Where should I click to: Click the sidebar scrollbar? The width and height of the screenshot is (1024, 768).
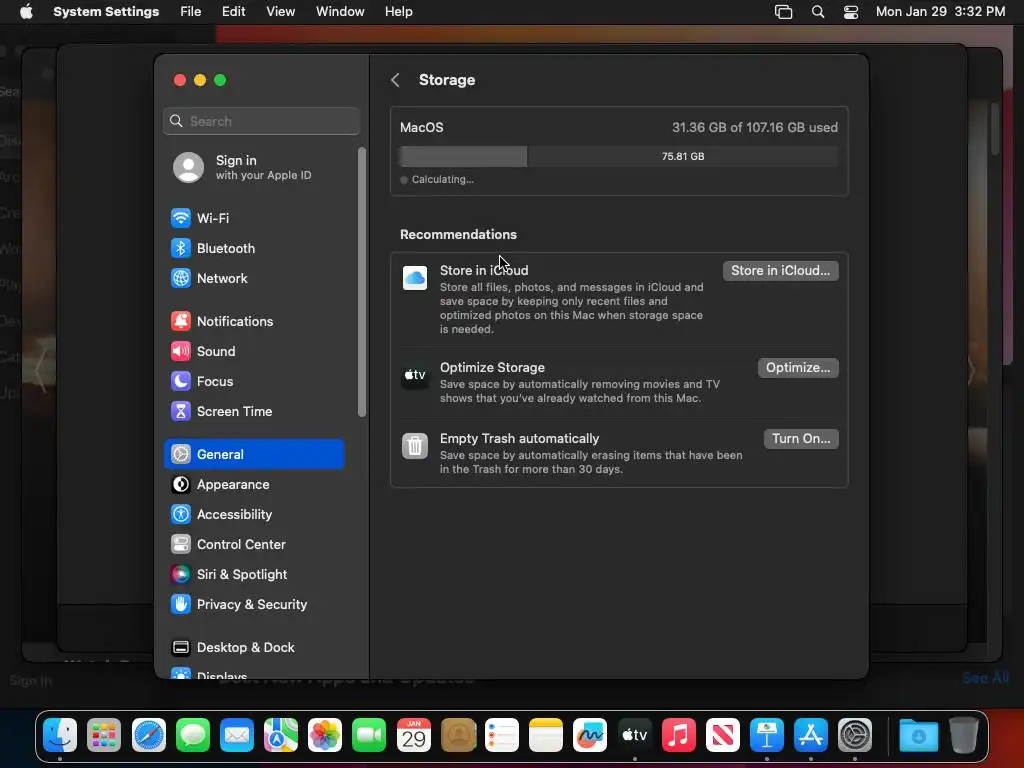(x=362, y=282)
